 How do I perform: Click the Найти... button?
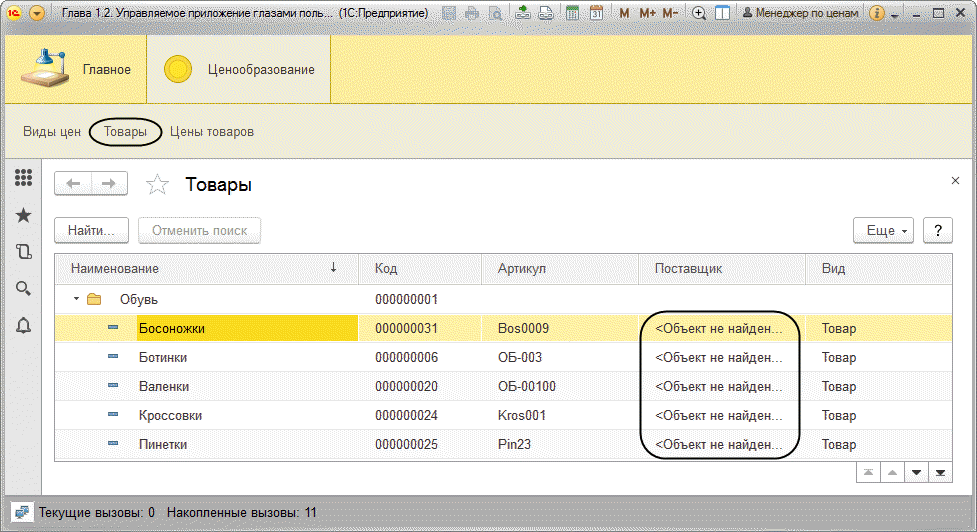[x=91, y=230]
